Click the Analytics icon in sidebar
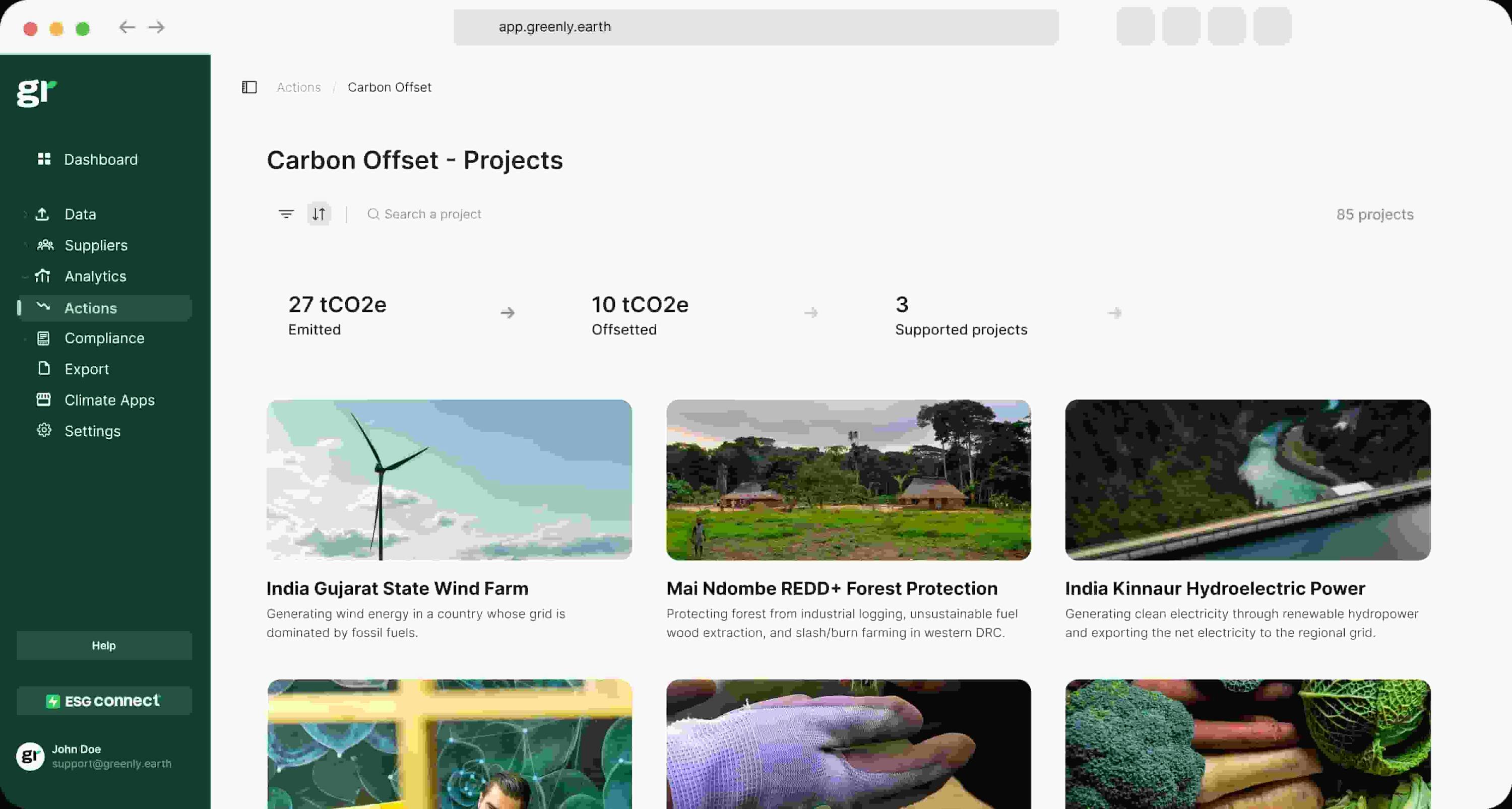Image resolution: width=1512 pixels, height=809 pixels. (x=44, y=276)
